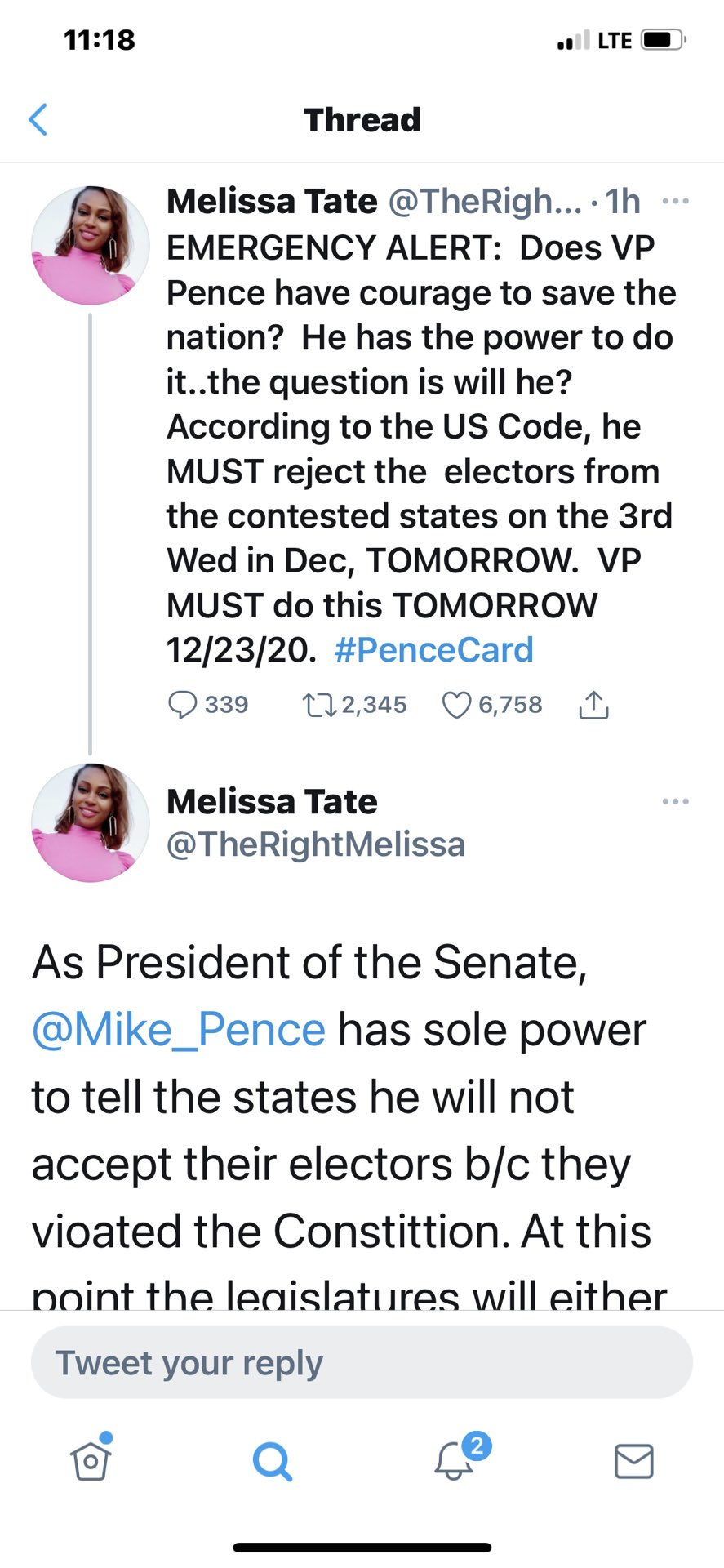Open Direct Messages envelope icon
Screen dimensions: 724x1568
(633, 1462)
